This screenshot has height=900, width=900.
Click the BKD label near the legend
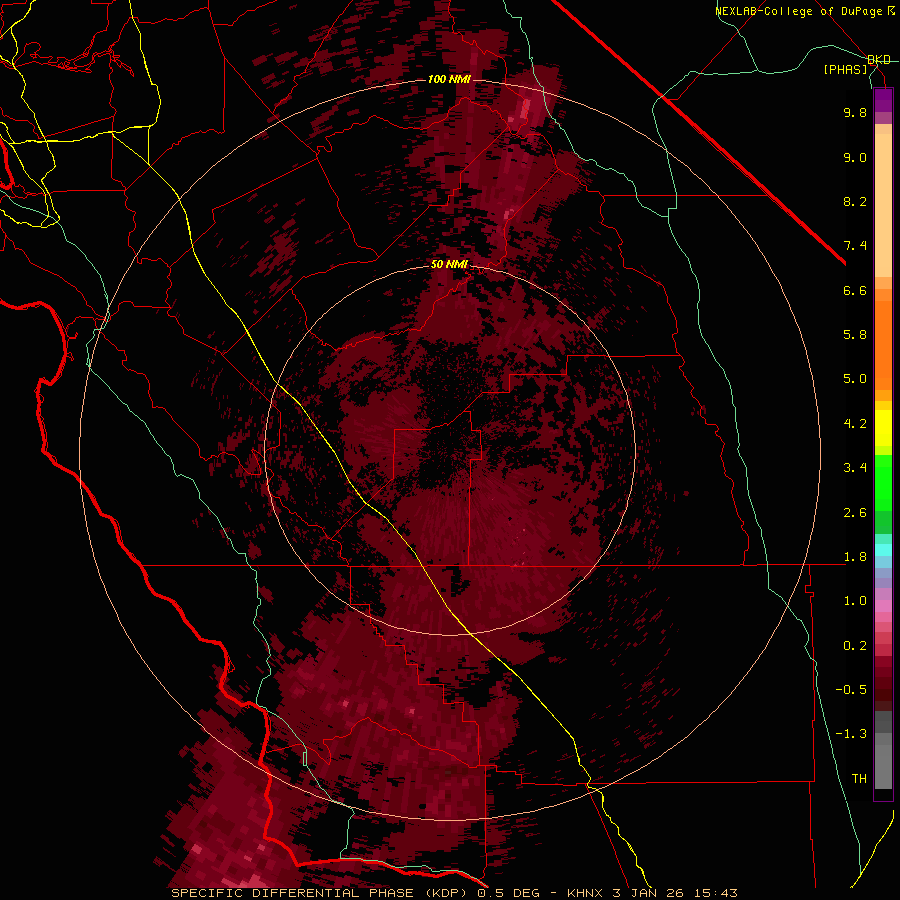(x=879, y=59)
